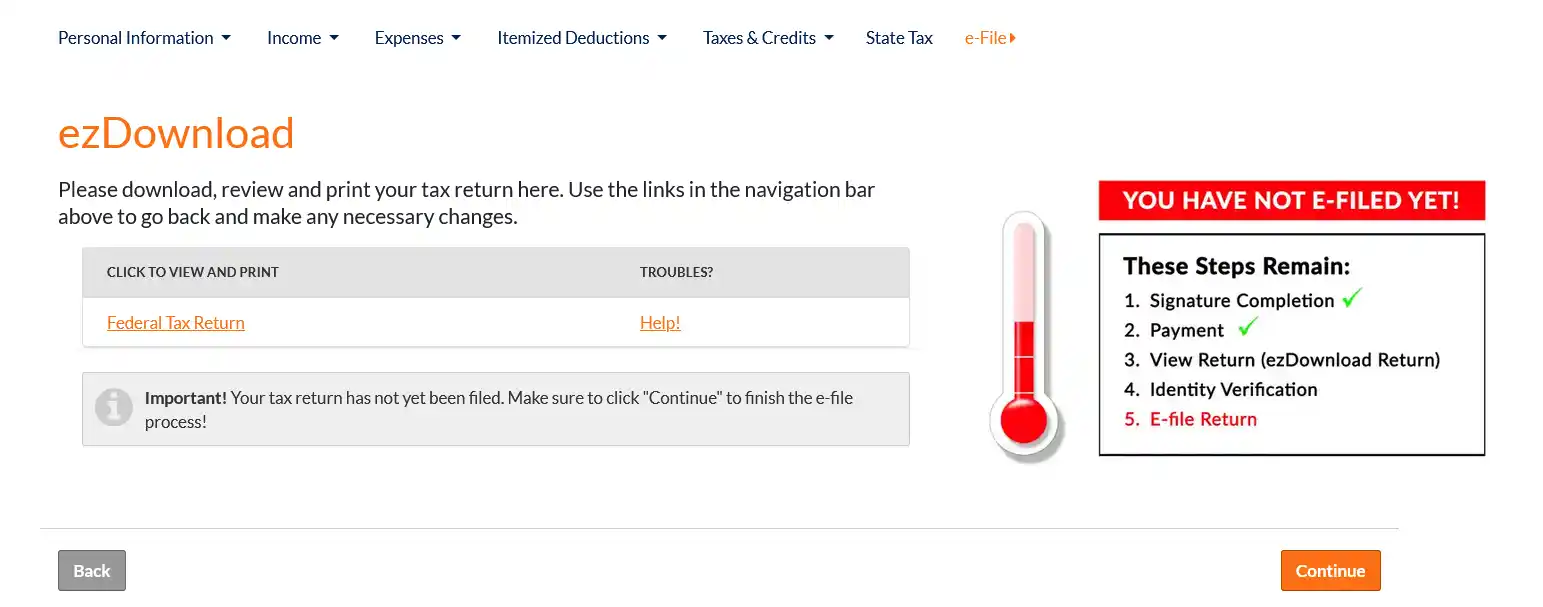Open the Federal Tax Return link

point(176,323)
